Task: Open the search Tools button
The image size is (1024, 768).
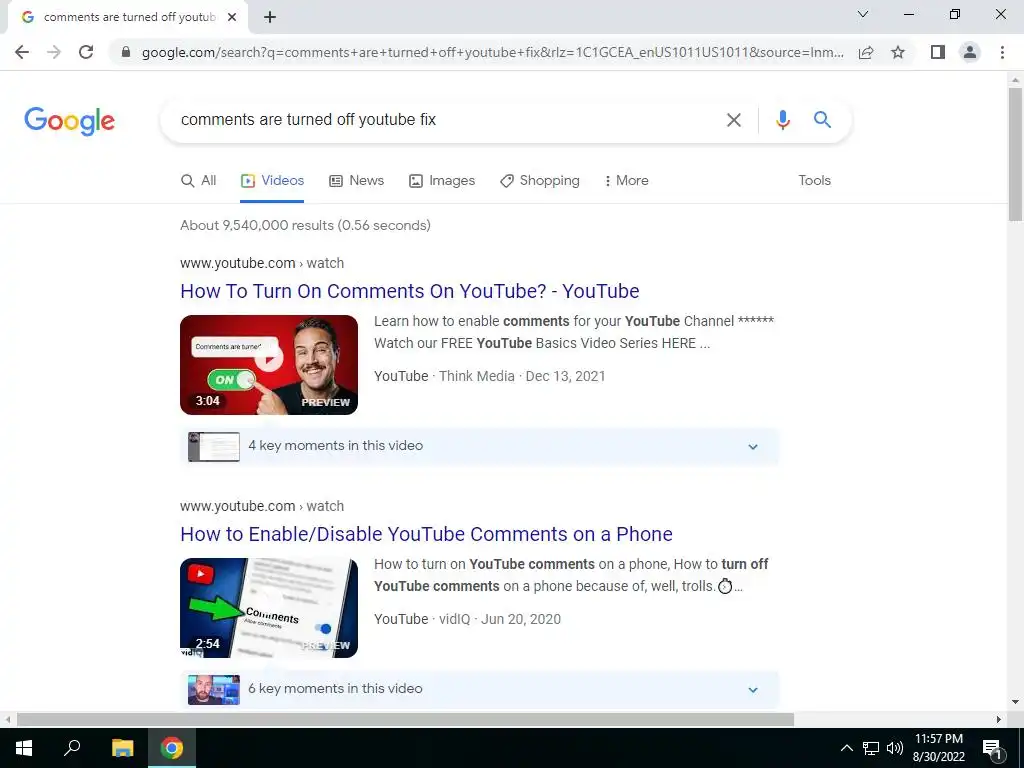Action: click(814, 181)
